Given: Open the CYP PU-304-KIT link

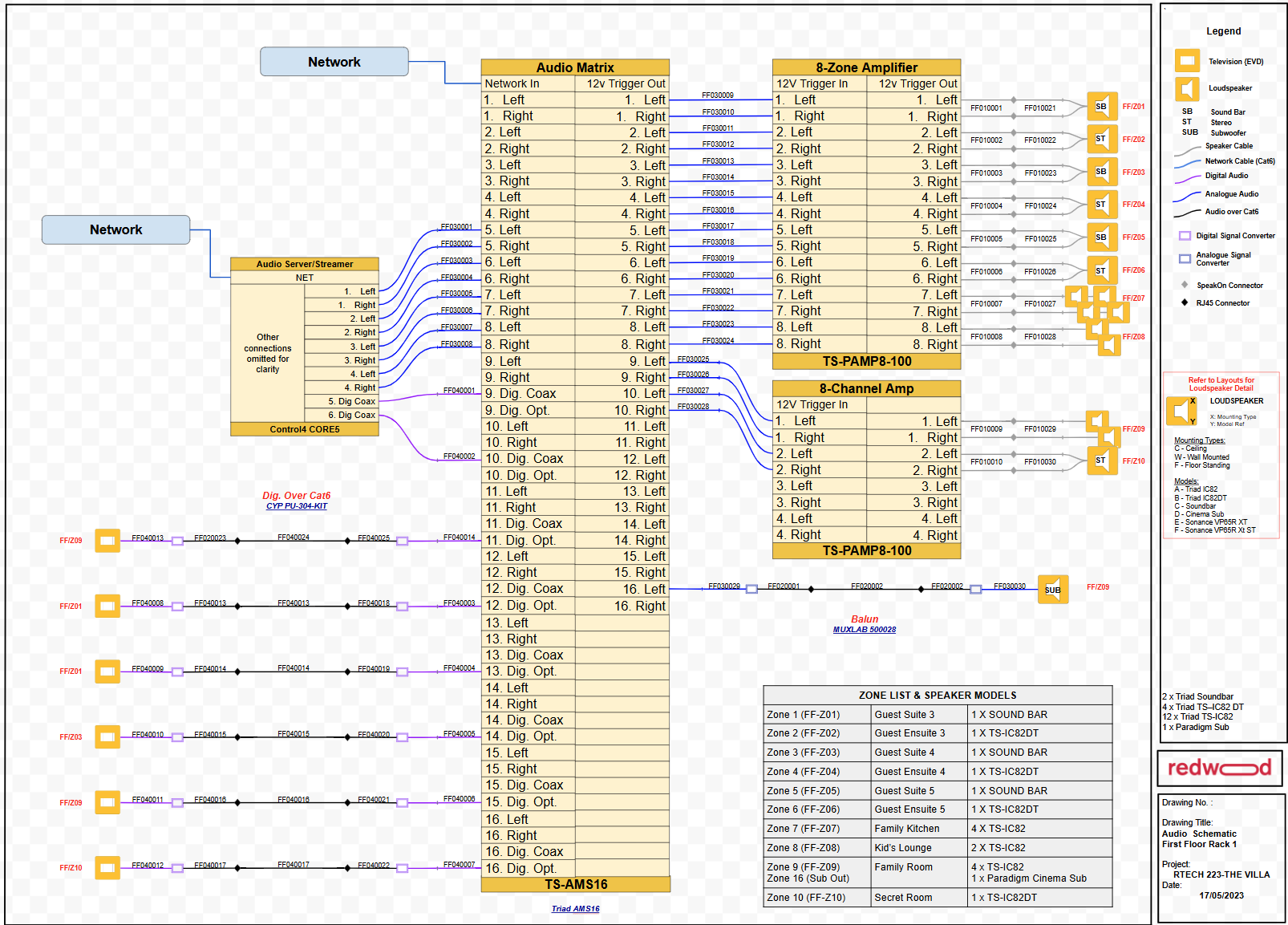Looking at the screenshot, I should [x=297, y=506].
